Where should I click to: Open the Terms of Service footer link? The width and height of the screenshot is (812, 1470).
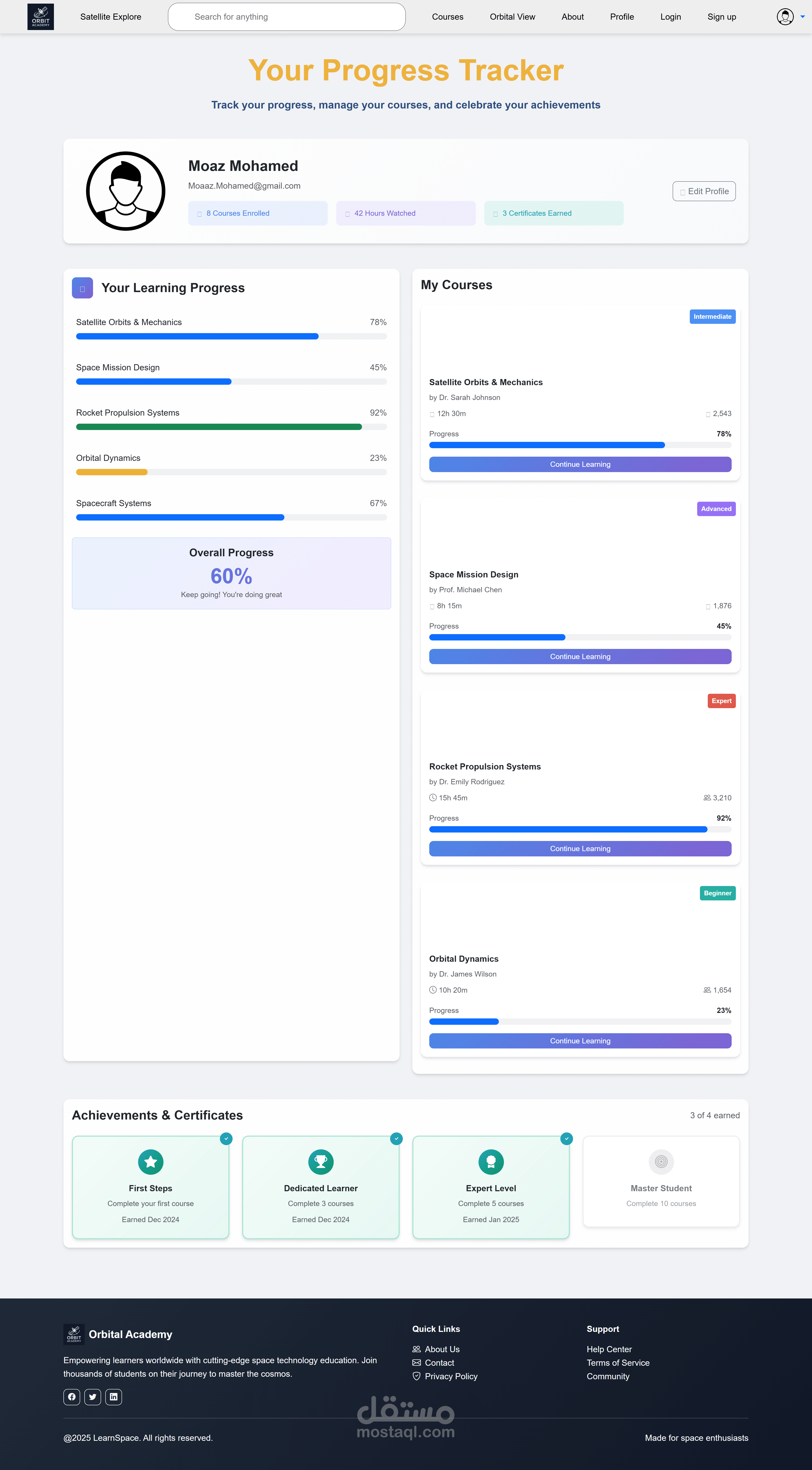click(x=618, y=1363)
